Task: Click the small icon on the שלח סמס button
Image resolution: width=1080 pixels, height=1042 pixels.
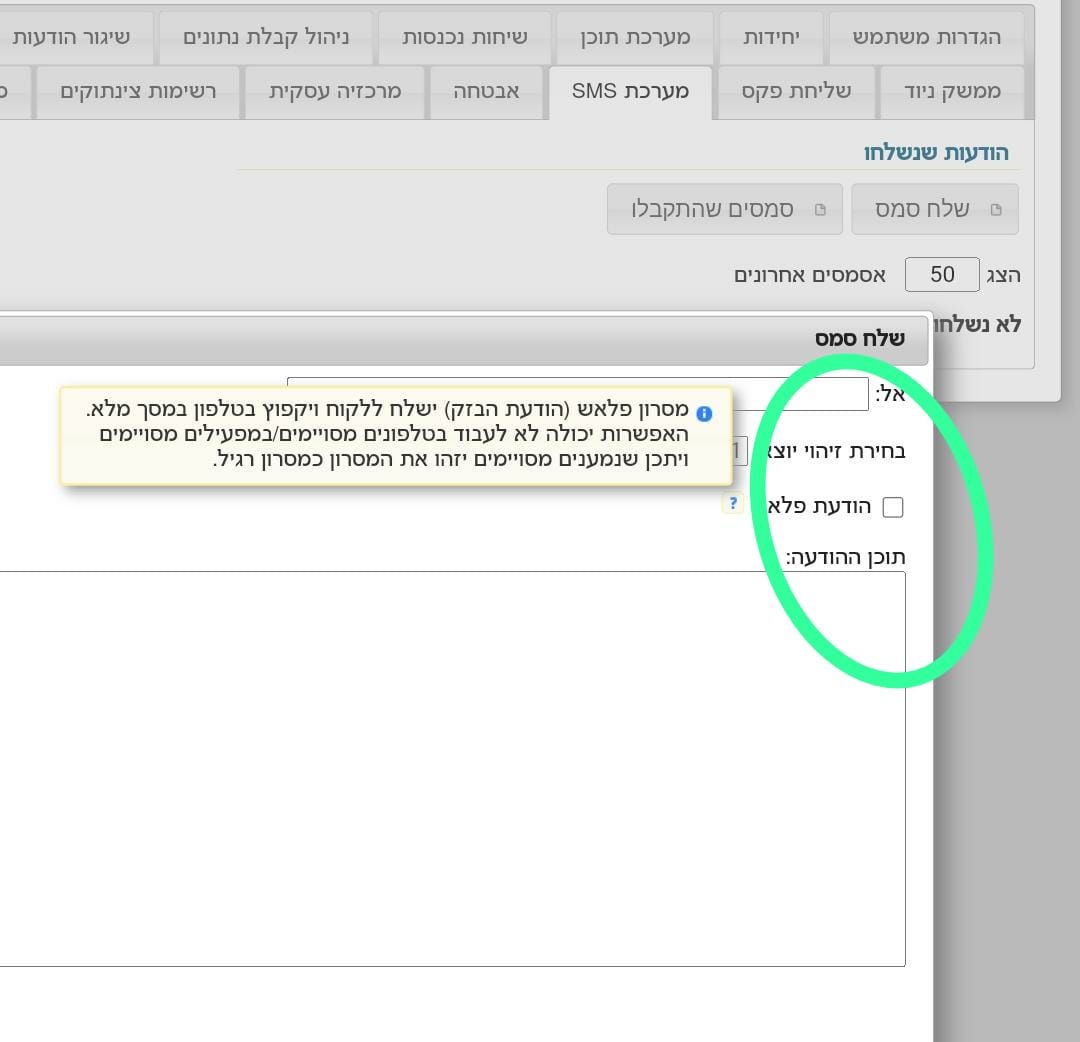Action: click(x=995, y=210)
